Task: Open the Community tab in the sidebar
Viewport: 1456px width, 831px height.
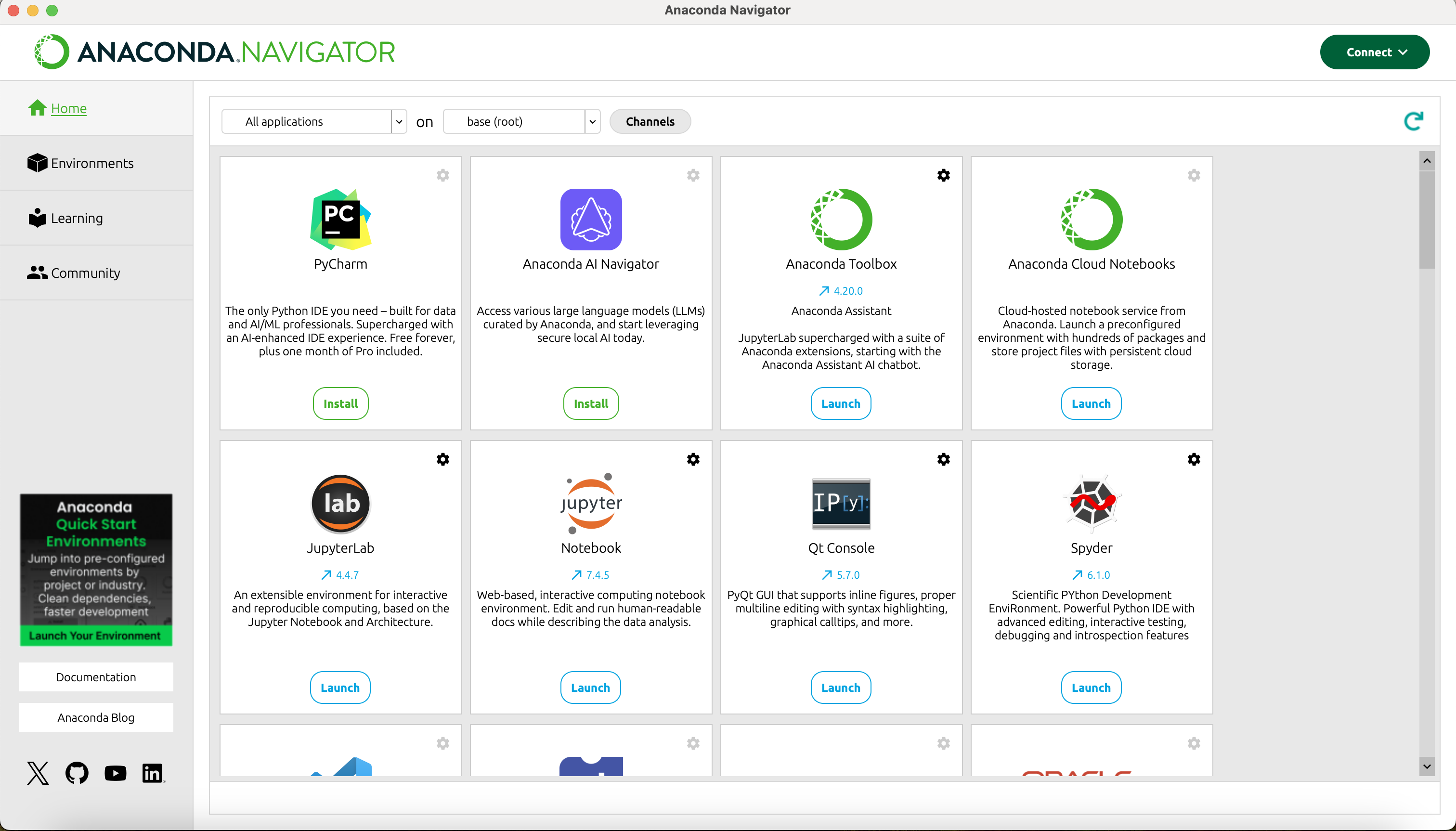Action: pyautogui.click(x=85, y=273)
